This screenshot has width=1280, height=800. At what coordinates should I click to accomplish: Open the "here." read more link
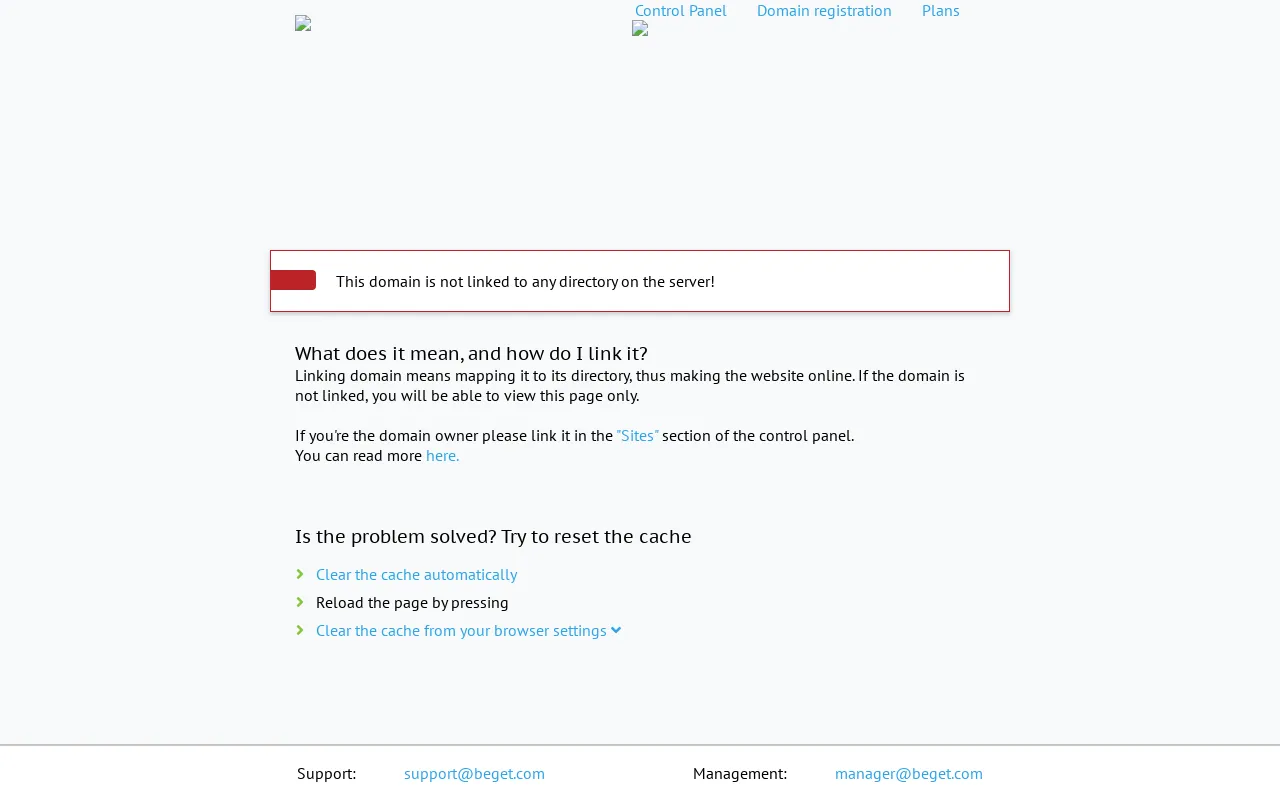443,455
